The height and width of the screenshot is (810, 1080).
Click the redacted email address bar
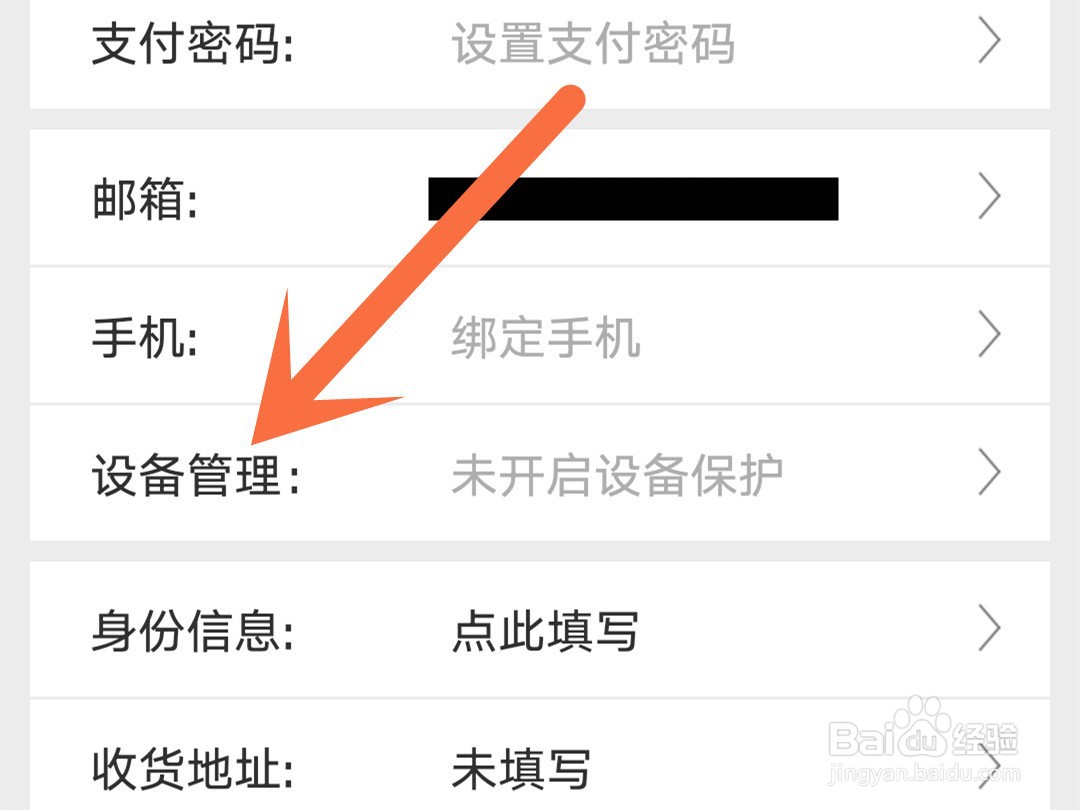(633, 199)
